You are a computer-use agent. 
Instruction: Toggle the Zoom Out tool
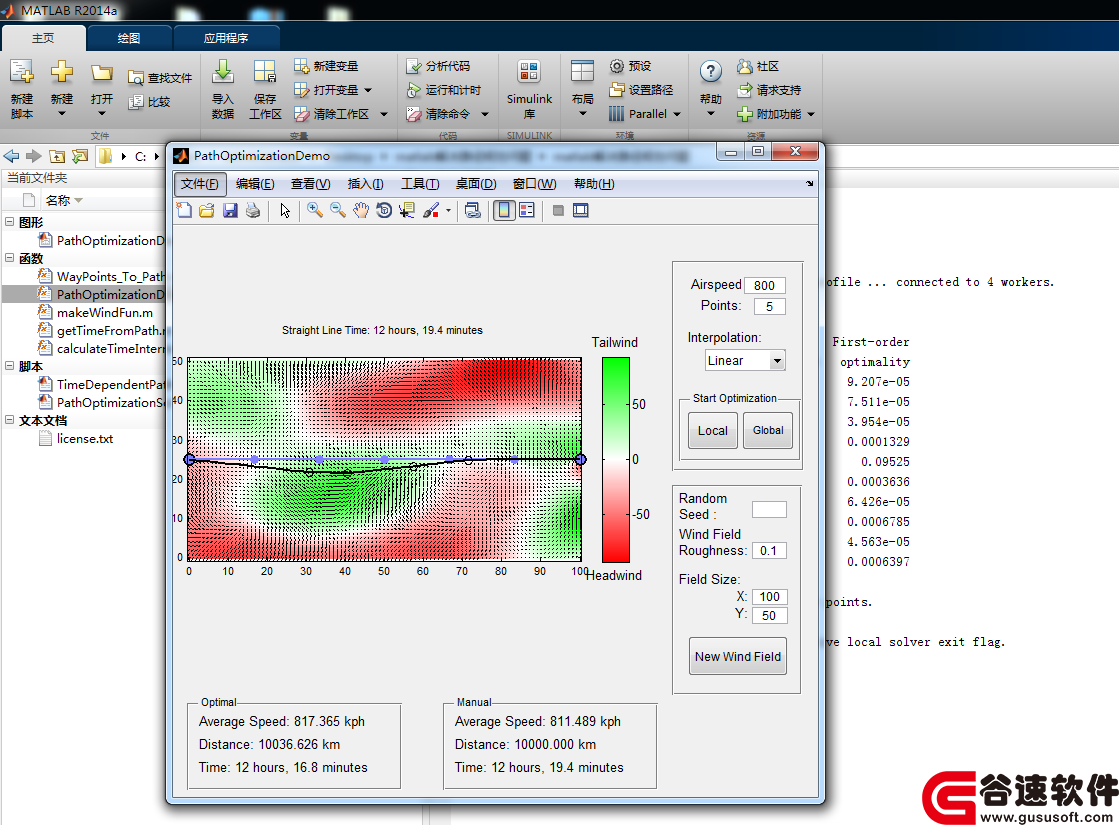tap(338, 211)
